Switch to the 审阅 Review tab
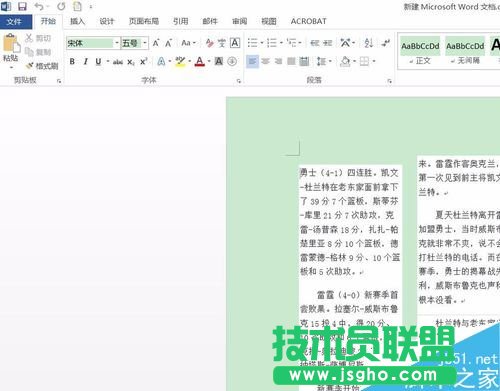 [x=239, y=21]
